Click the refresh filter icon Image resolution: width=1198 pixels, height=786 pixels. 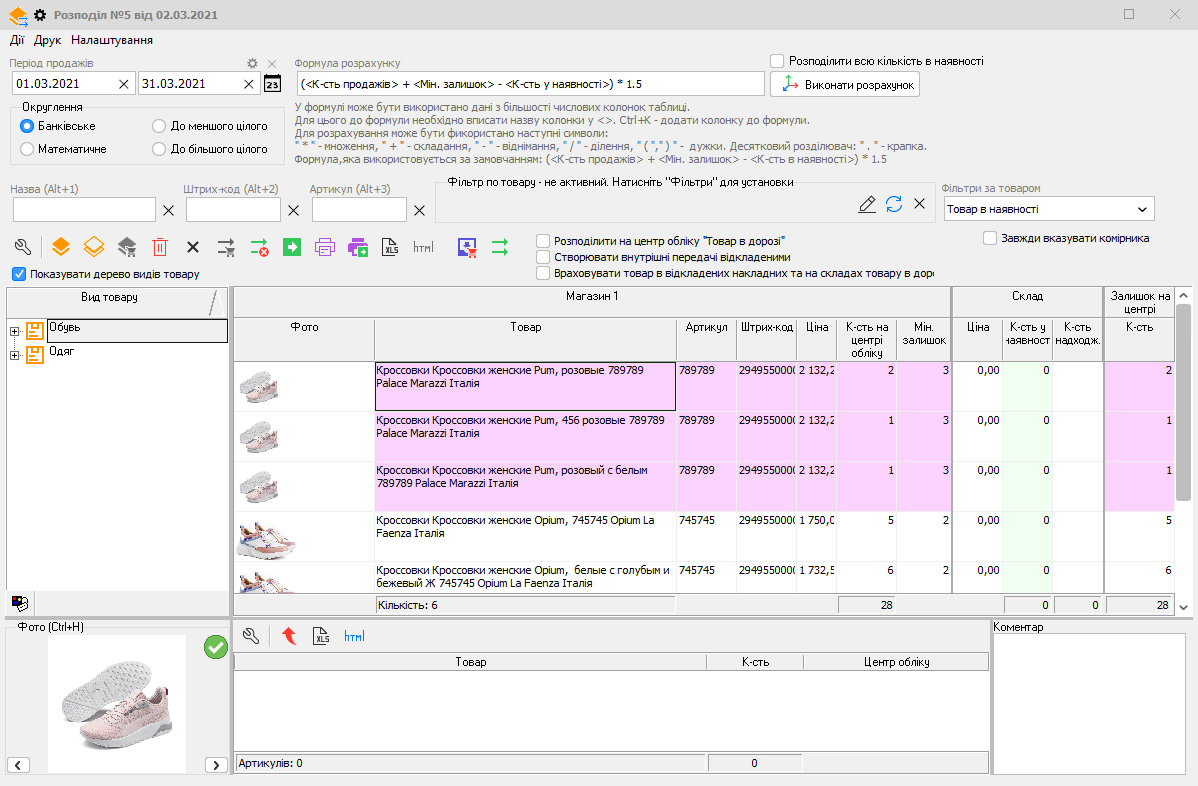point(894,204)
